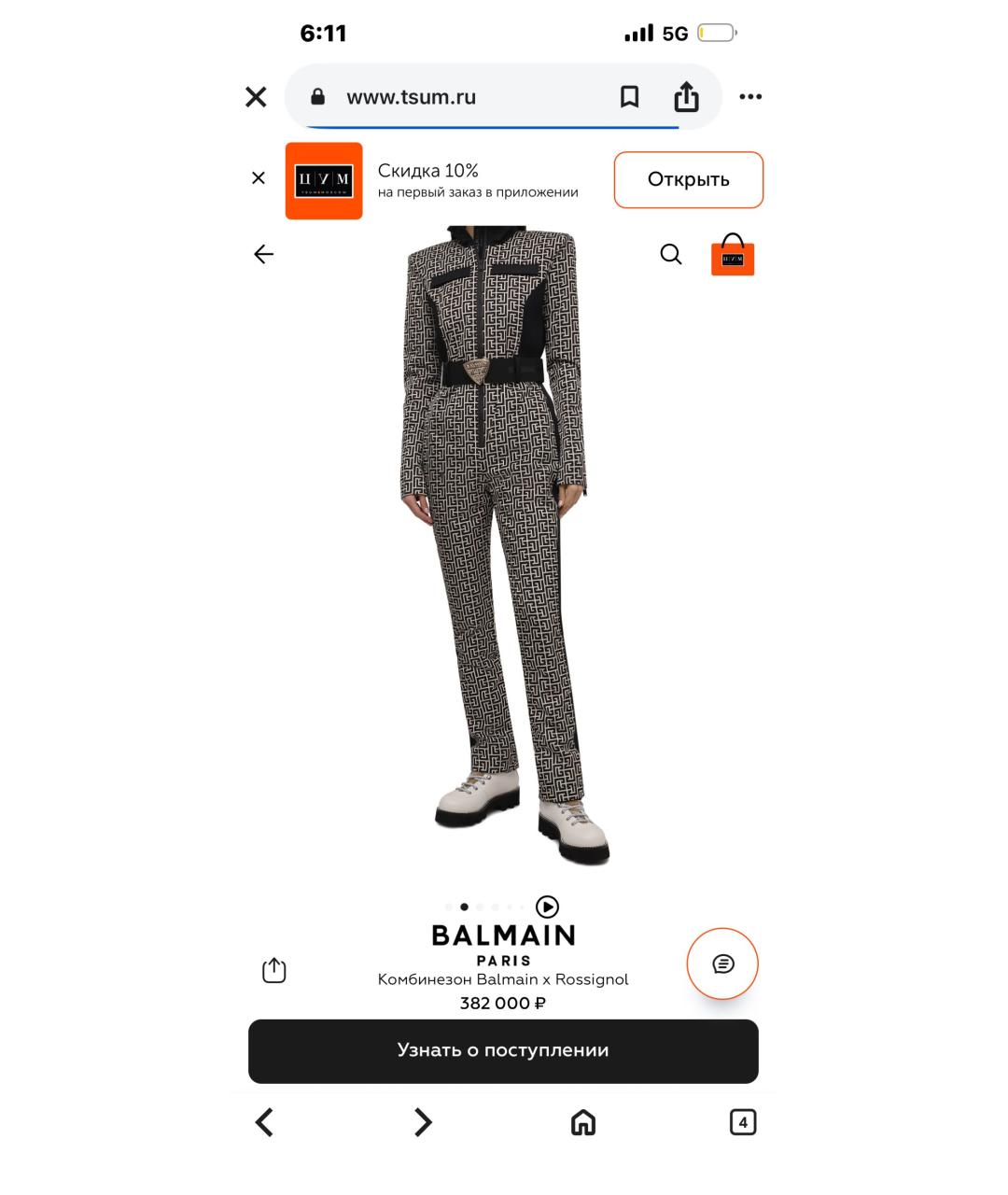Play the product video from gallery indicator
The width and height of the screenshot is (1008, 1195).
click(x=547, y=907)
